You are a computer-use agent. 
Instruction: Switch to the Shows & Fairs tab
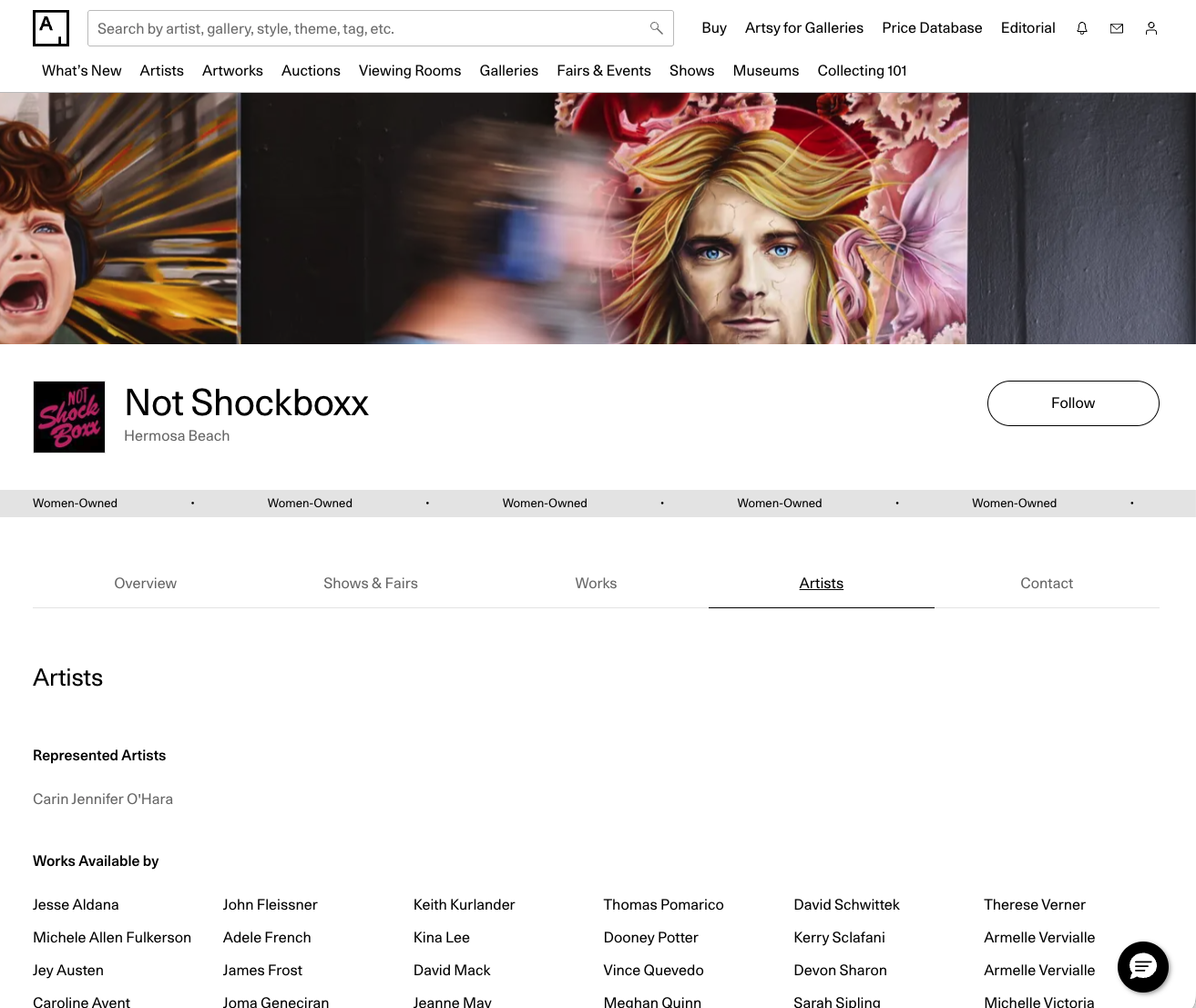(371, 583)
